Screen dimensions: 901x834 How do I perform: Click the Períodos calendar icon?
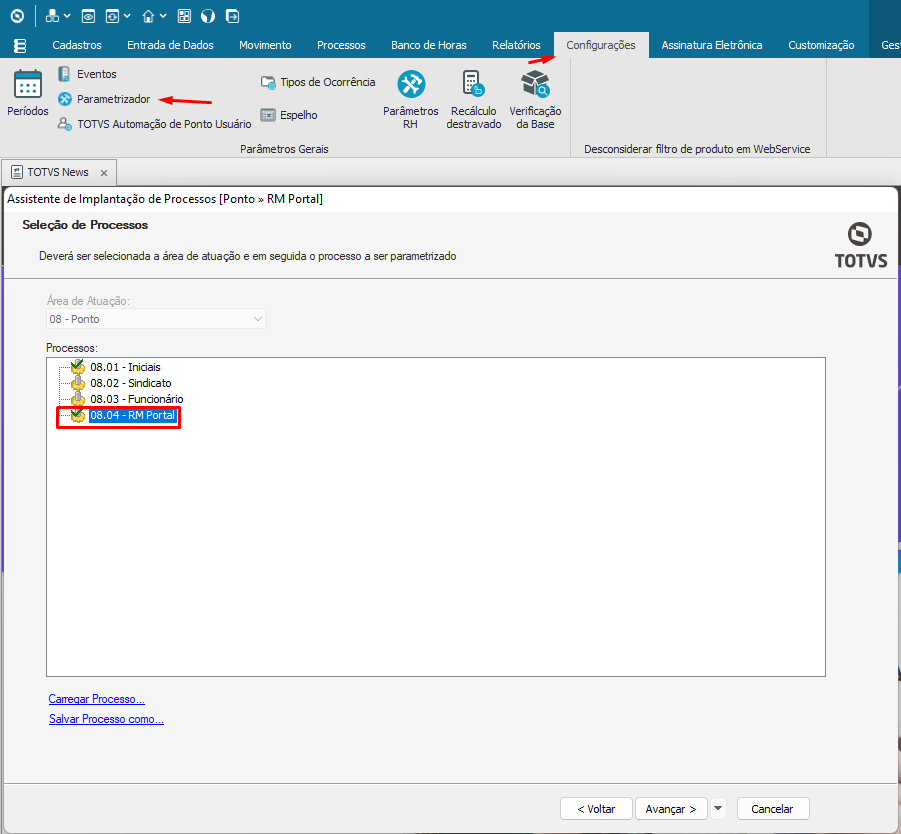pos(28,86)
